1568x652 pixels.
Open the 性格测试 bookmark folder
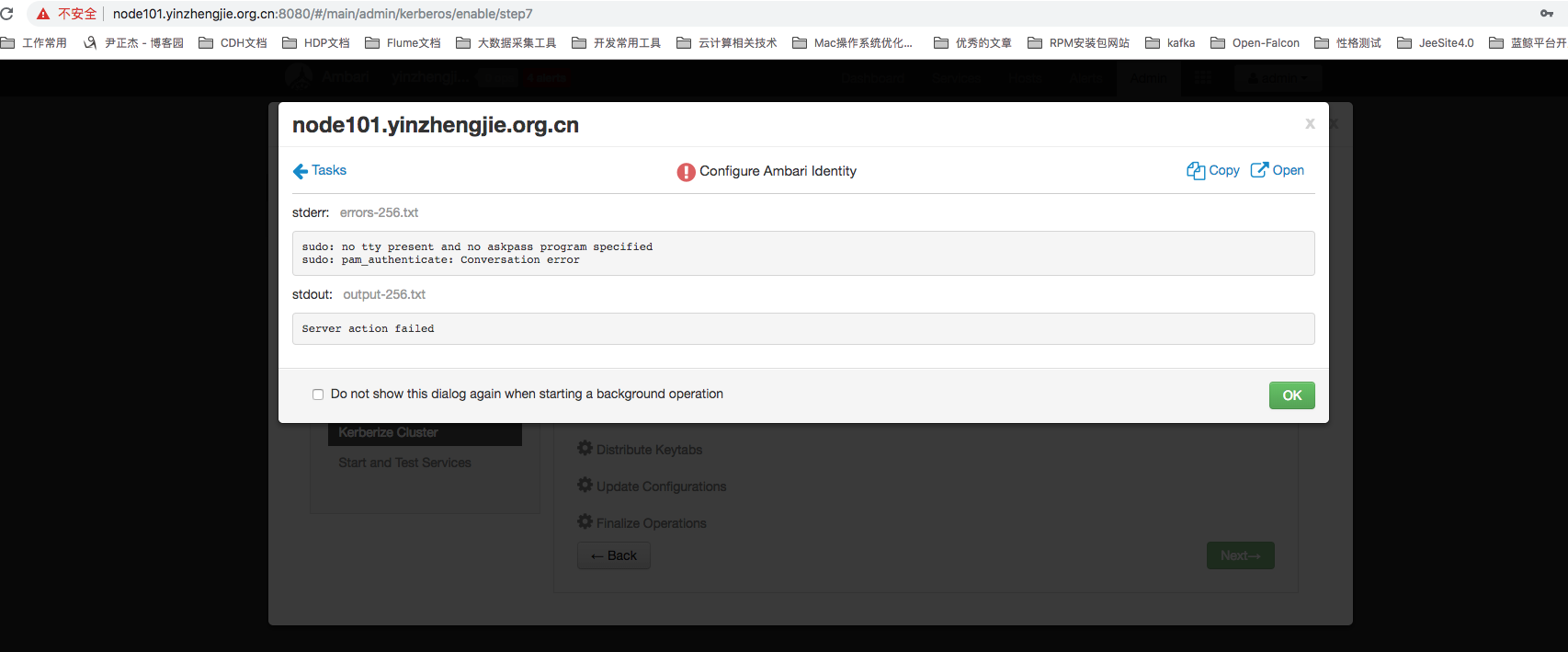pyautogui.click(x=1348, y=43)
